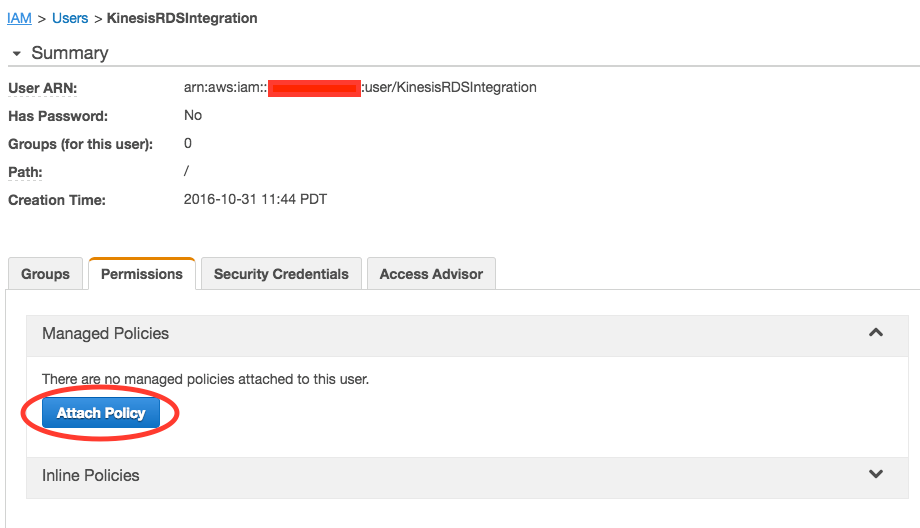
Task: Open the Security Credentials tab
Action: tap(281, 274)
